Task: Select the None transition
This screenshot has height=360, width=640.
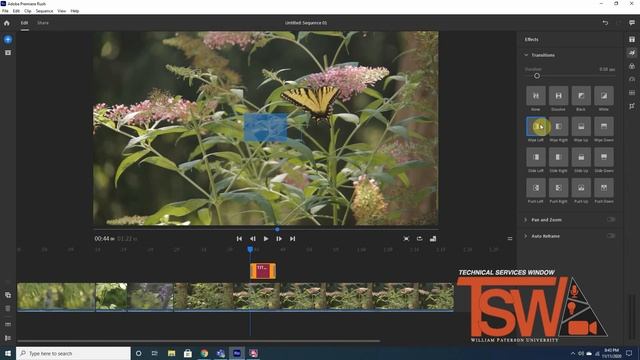Action: pos(536,96)
